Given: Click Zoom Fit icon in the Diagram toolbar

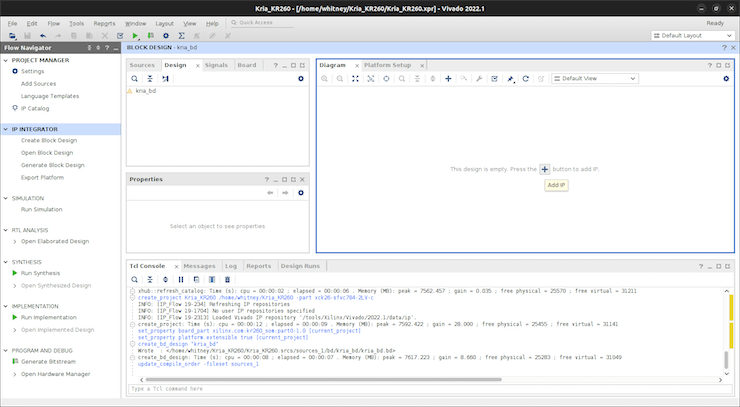Looking at the screenshot, I should click(356, 78).
